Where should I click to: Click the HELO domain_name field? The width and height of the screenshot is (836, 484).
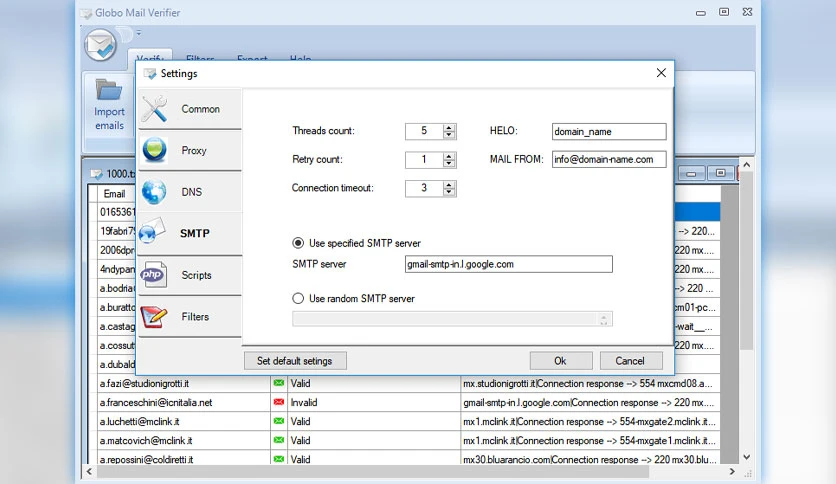pos(609,132)
